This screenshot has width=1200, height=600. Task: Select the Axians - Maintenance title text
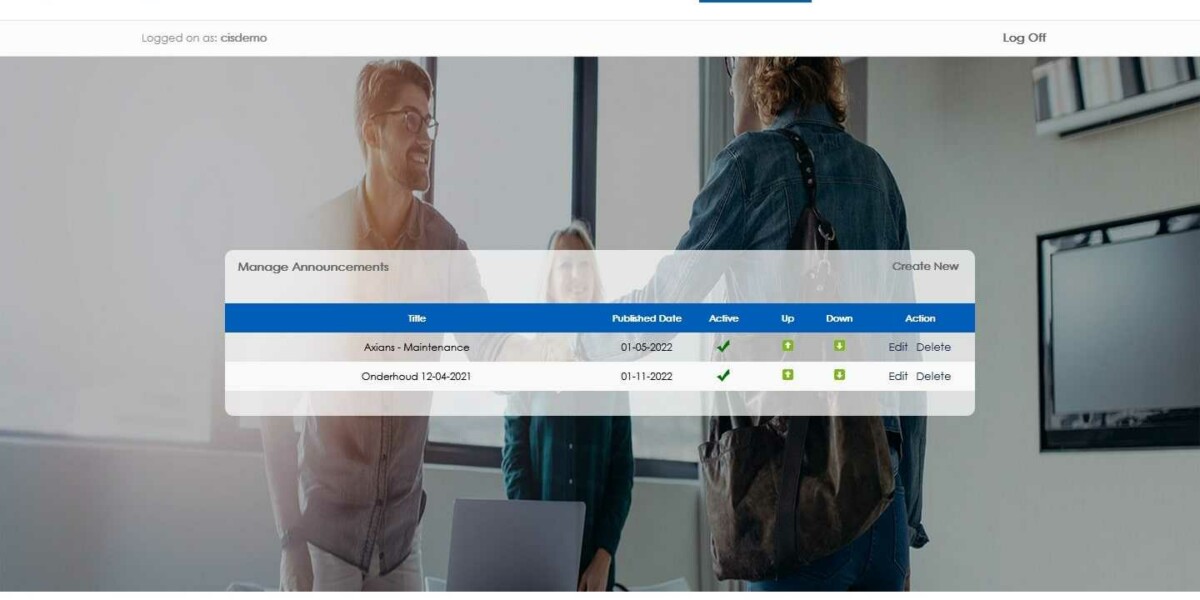(416, 347)
